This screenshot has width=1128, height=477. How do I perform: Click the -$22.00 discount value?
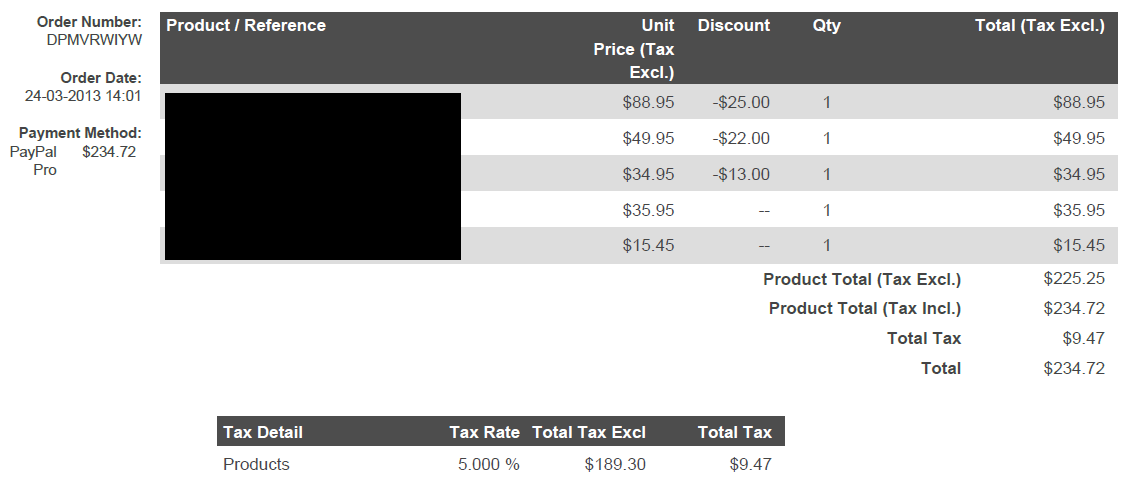coord(741,138)
